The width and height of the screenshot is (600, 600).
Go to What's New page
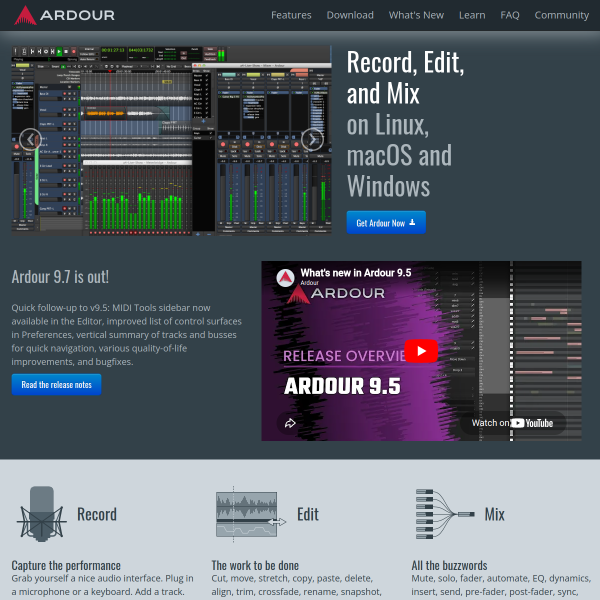pyautogui.click(x=416, y=15)
